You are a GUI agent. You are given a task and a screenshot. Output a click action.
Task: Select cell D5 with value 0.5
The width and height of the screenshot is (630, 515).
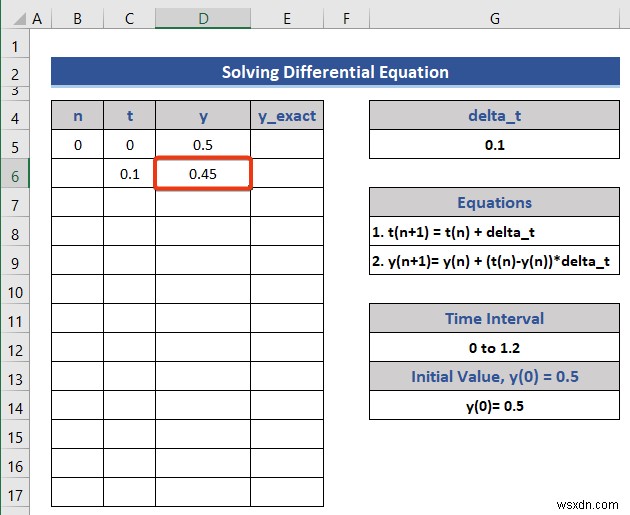(x=203, y=144)
